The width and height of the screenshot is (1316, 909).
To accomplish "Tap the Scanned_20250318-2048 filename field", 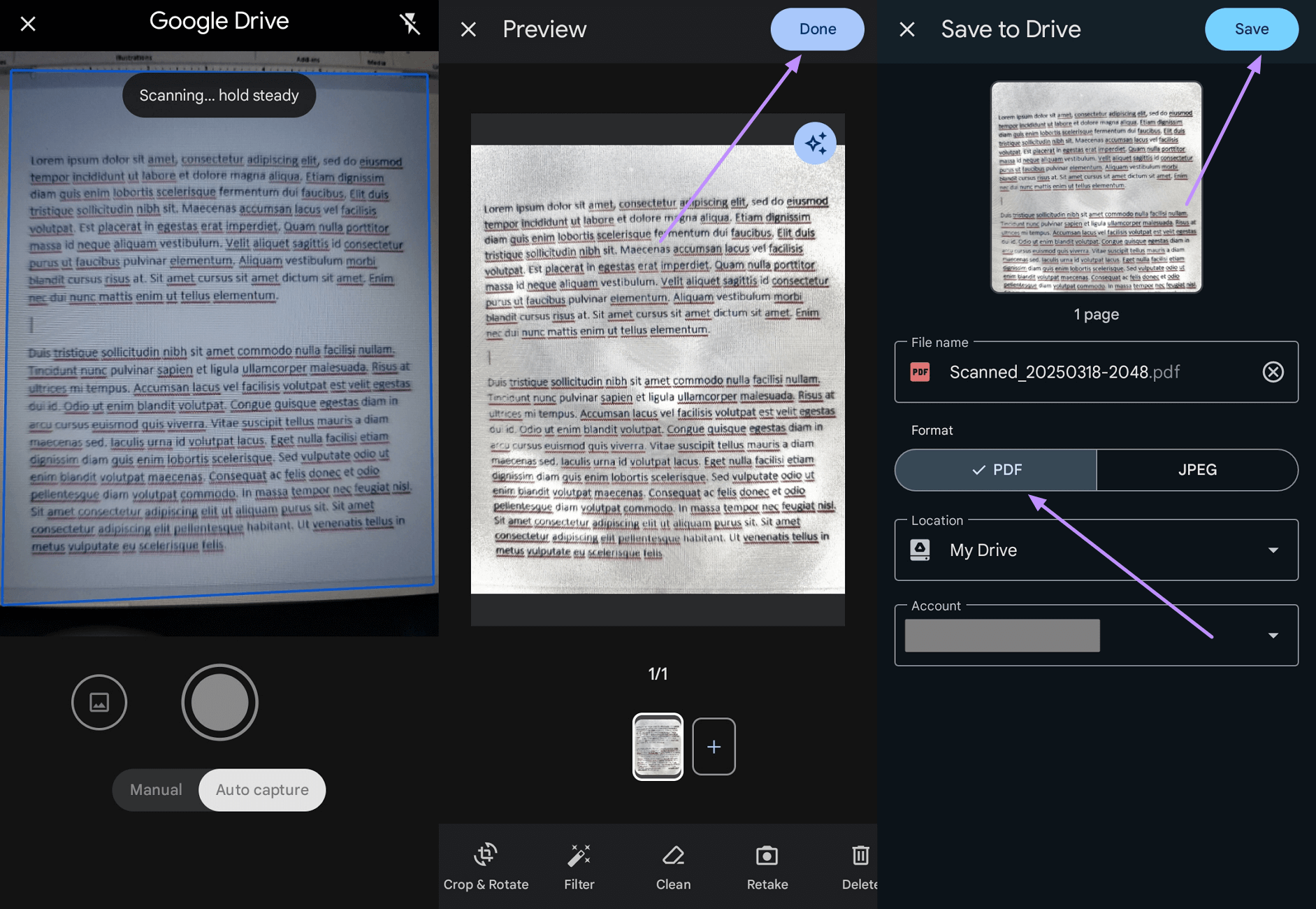I will (x=1064, y=372).
